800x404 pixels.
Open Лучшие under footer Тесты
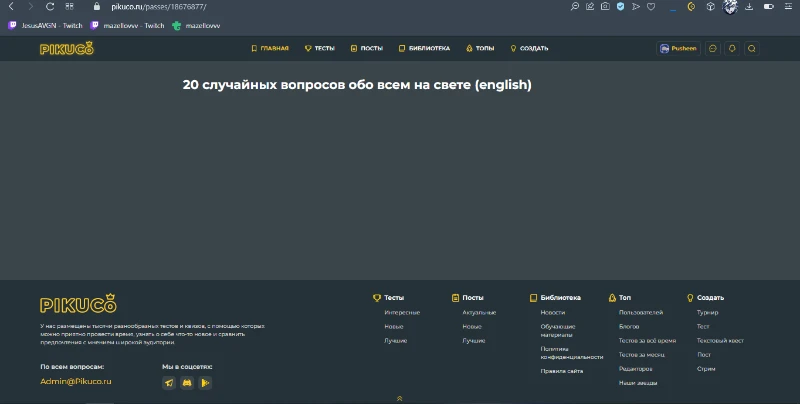tap(395, 341)
